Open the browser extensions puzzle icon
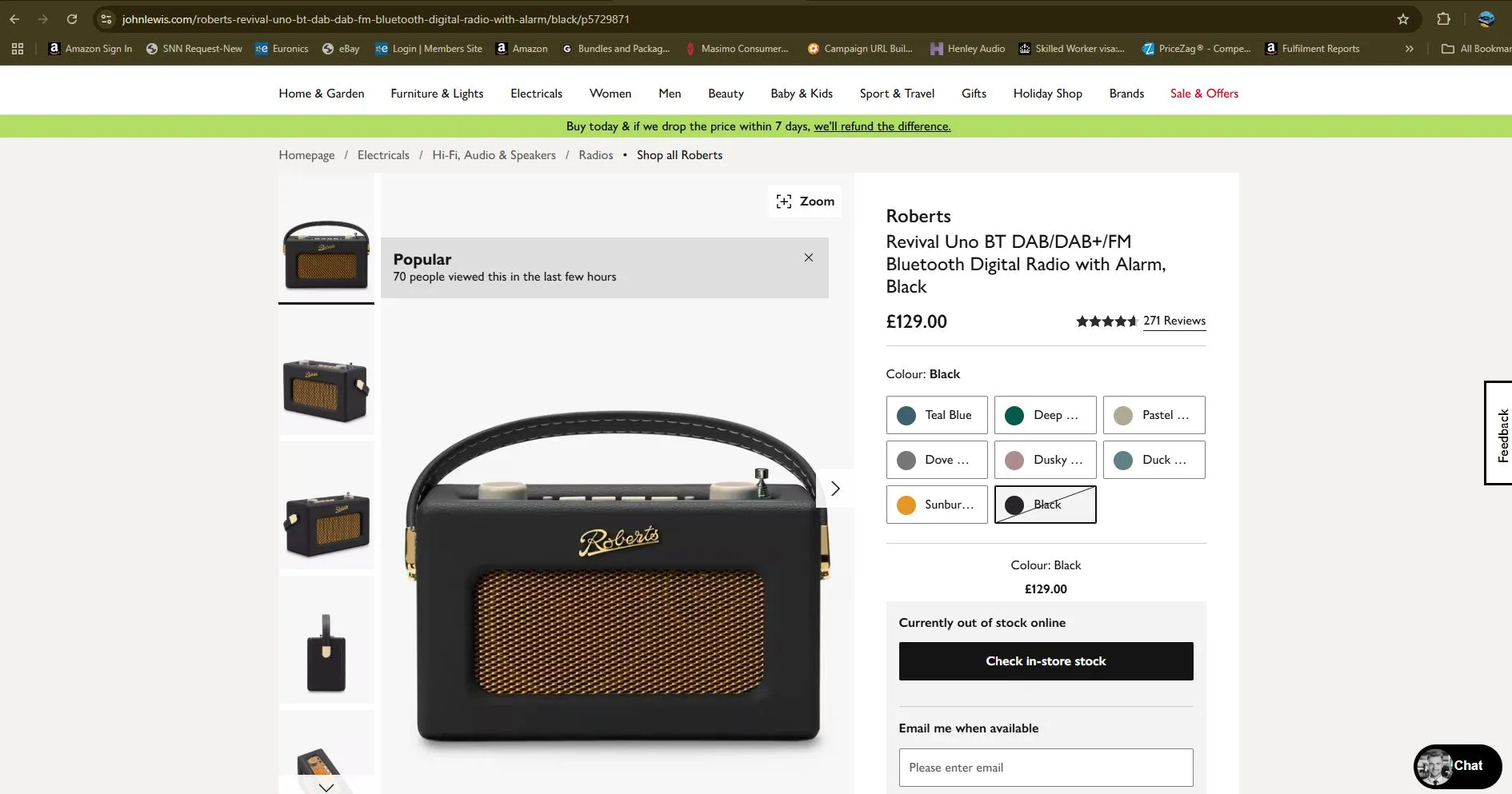Image resolution: width=1512 pixels, height=794 pixels. (1443, 19)
